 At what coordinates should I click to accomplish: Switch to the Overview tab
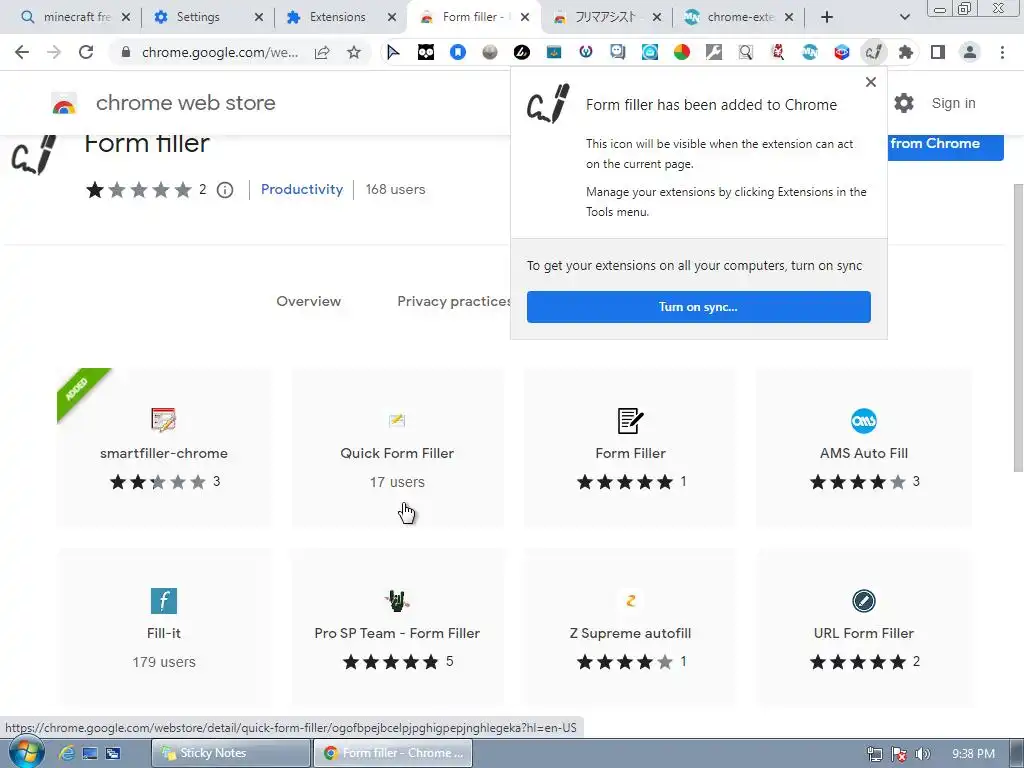point(308,301)
